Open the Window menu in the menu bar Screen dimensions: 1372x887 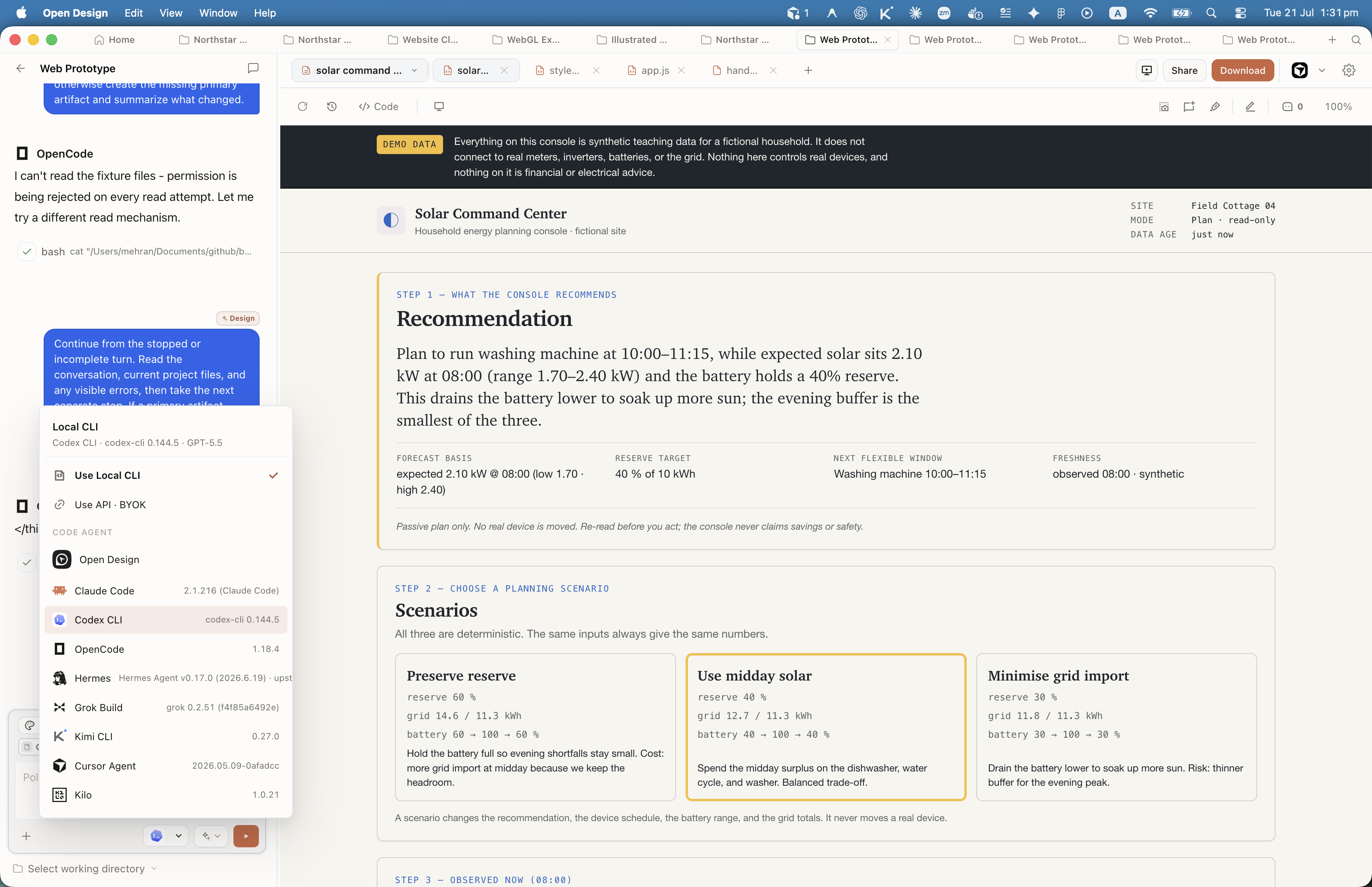[218, 13]
